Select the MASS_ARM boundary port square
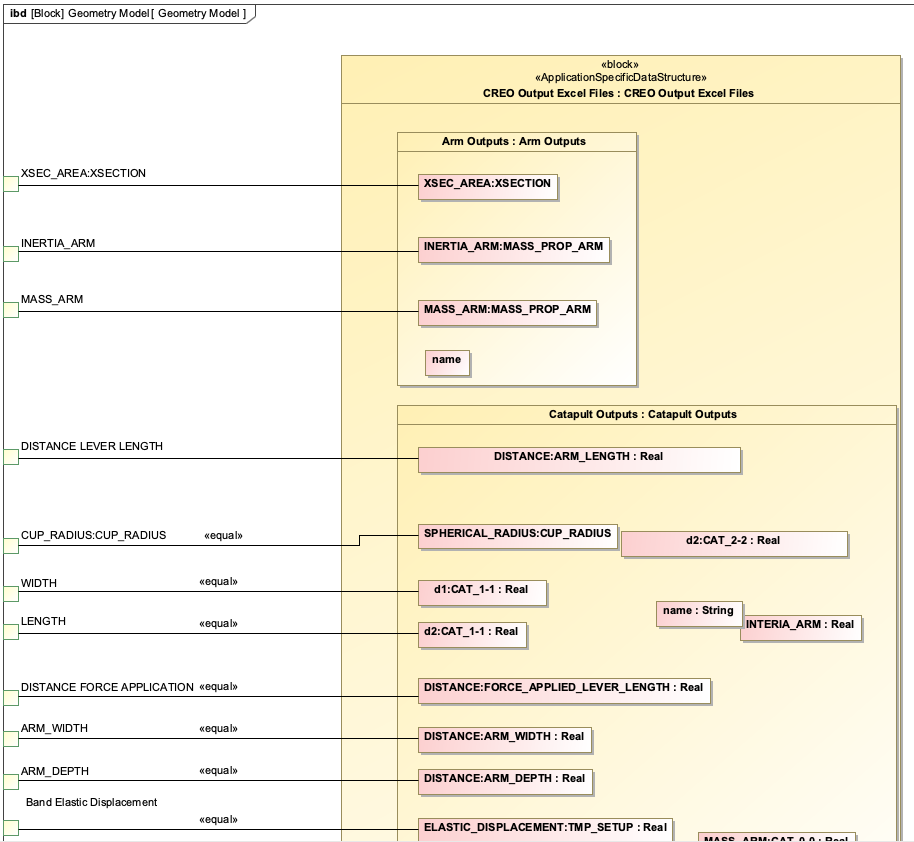 point(11,311)
